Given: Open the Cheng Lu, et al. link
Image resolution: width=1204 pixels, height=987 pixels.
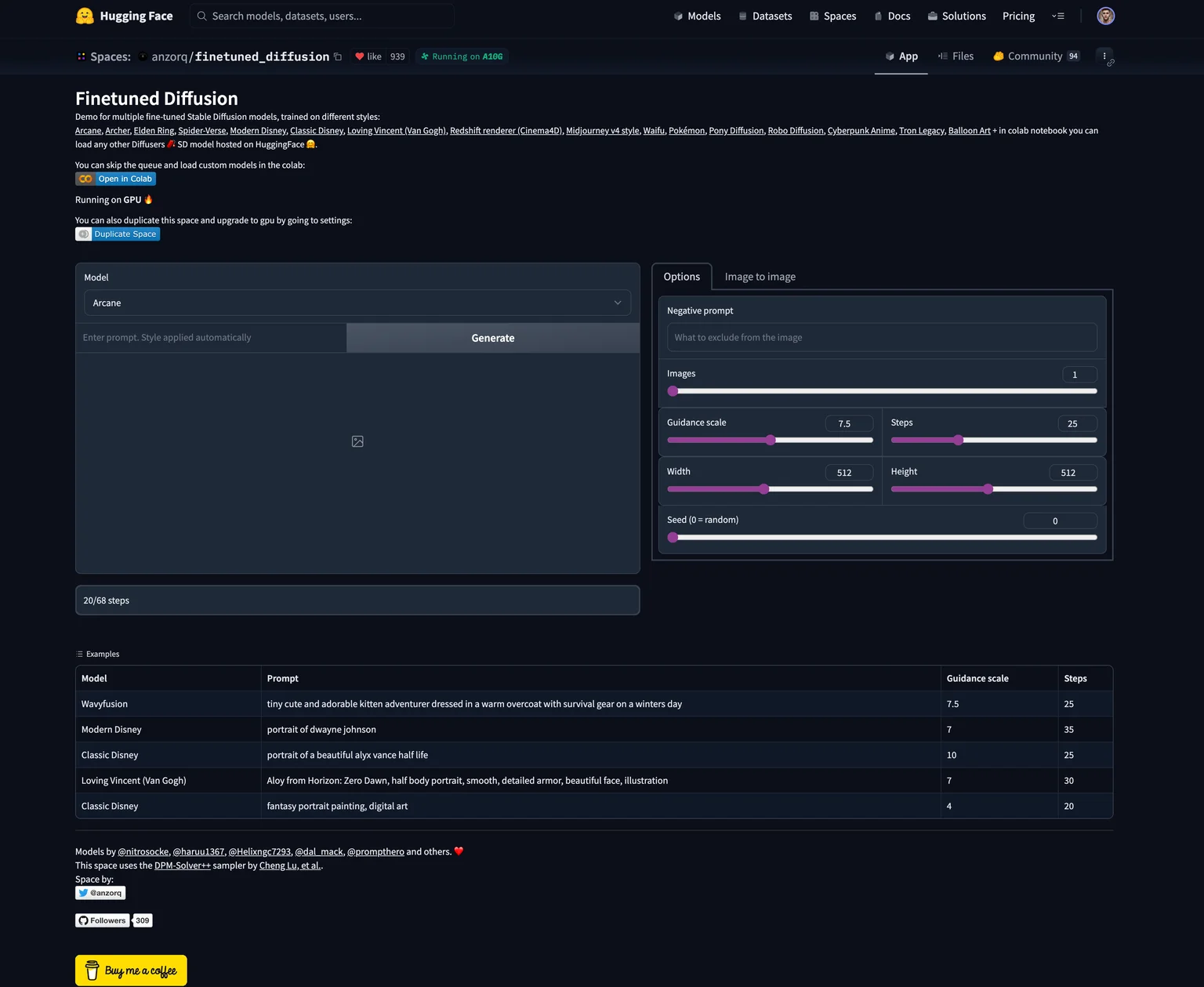Looking at the screenshot, I should [290, 865].
